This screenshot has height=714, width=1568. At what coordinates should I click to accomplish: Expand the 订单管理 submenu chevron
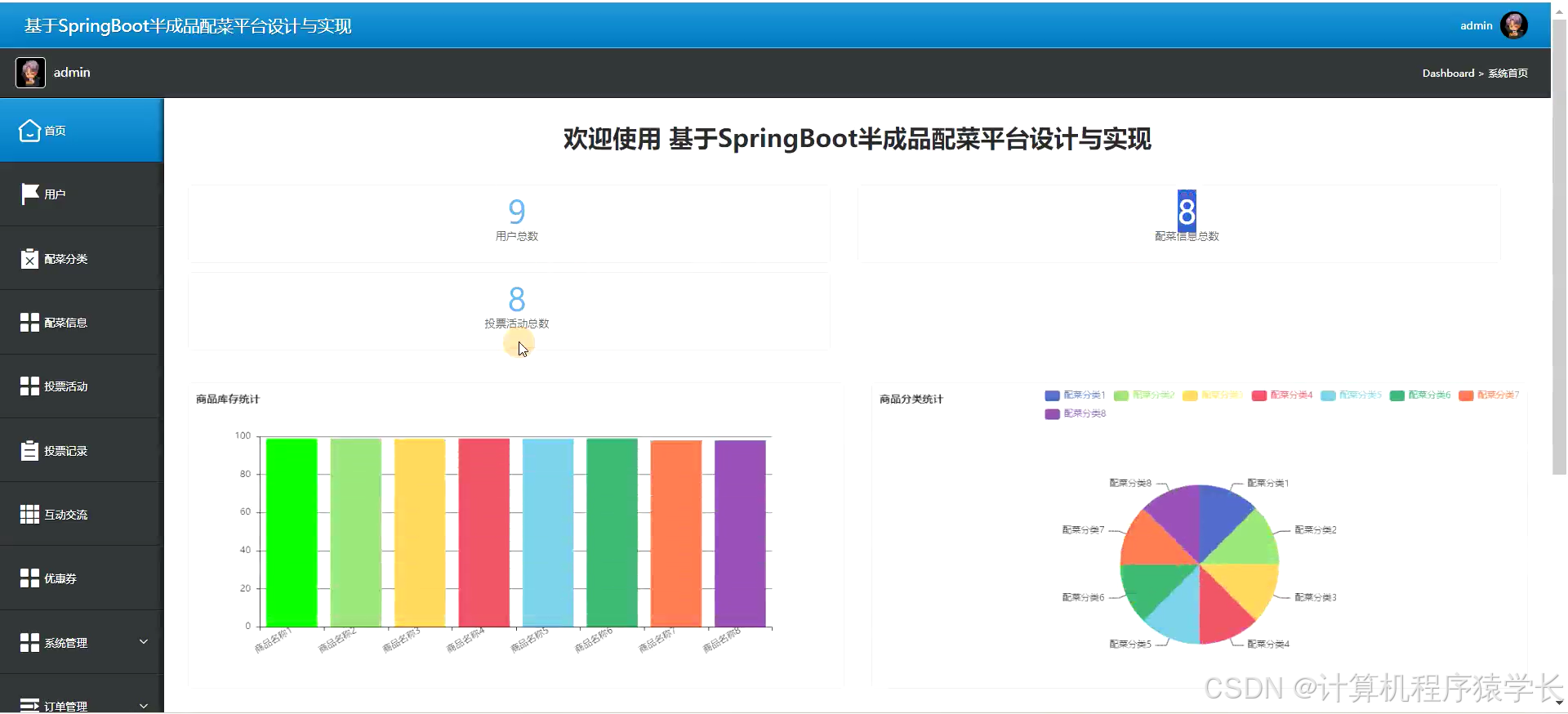[x=144, y=706]
